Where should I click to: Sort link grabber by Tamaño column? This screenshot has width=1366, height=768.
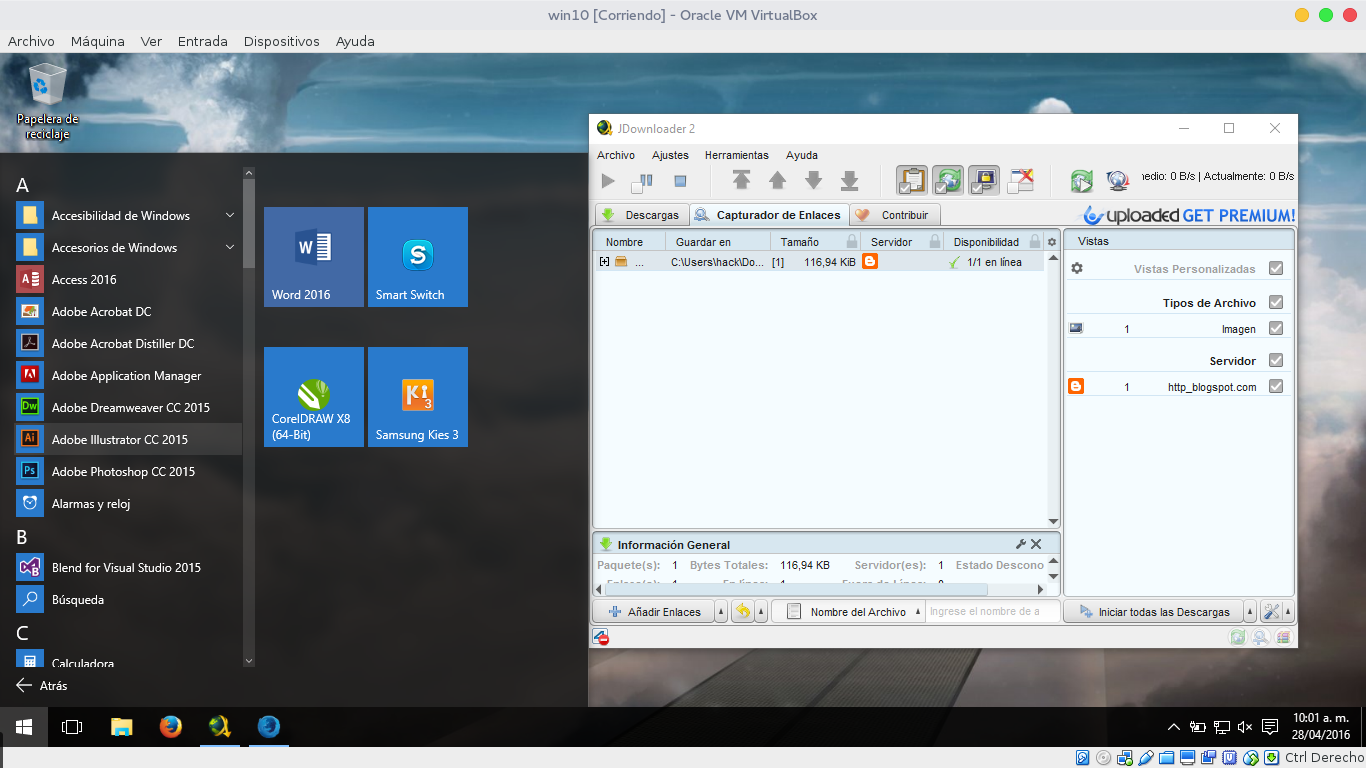point(815,242)
